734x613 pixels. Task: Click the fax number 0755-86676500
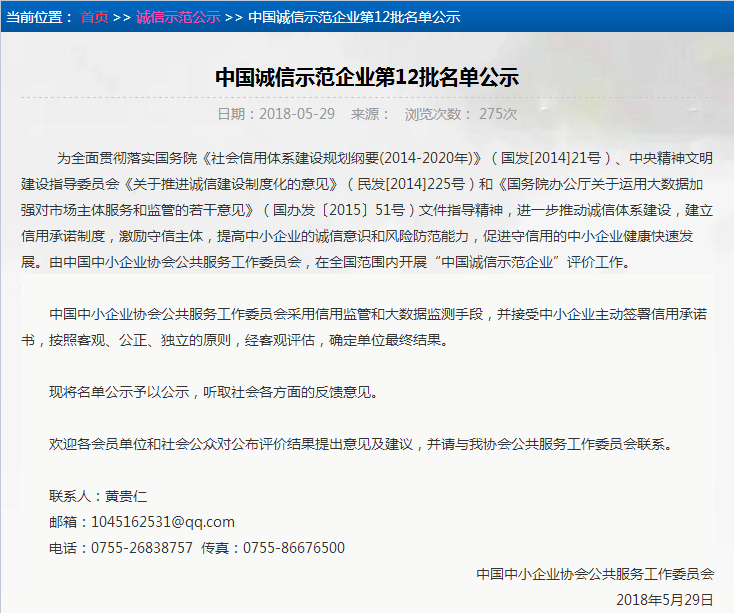click(x=294, y=547)
